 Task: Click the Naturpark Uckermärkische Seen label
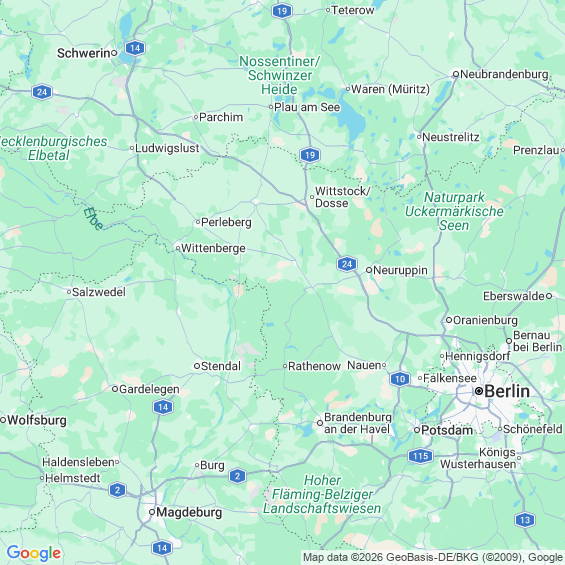(454, 211)
